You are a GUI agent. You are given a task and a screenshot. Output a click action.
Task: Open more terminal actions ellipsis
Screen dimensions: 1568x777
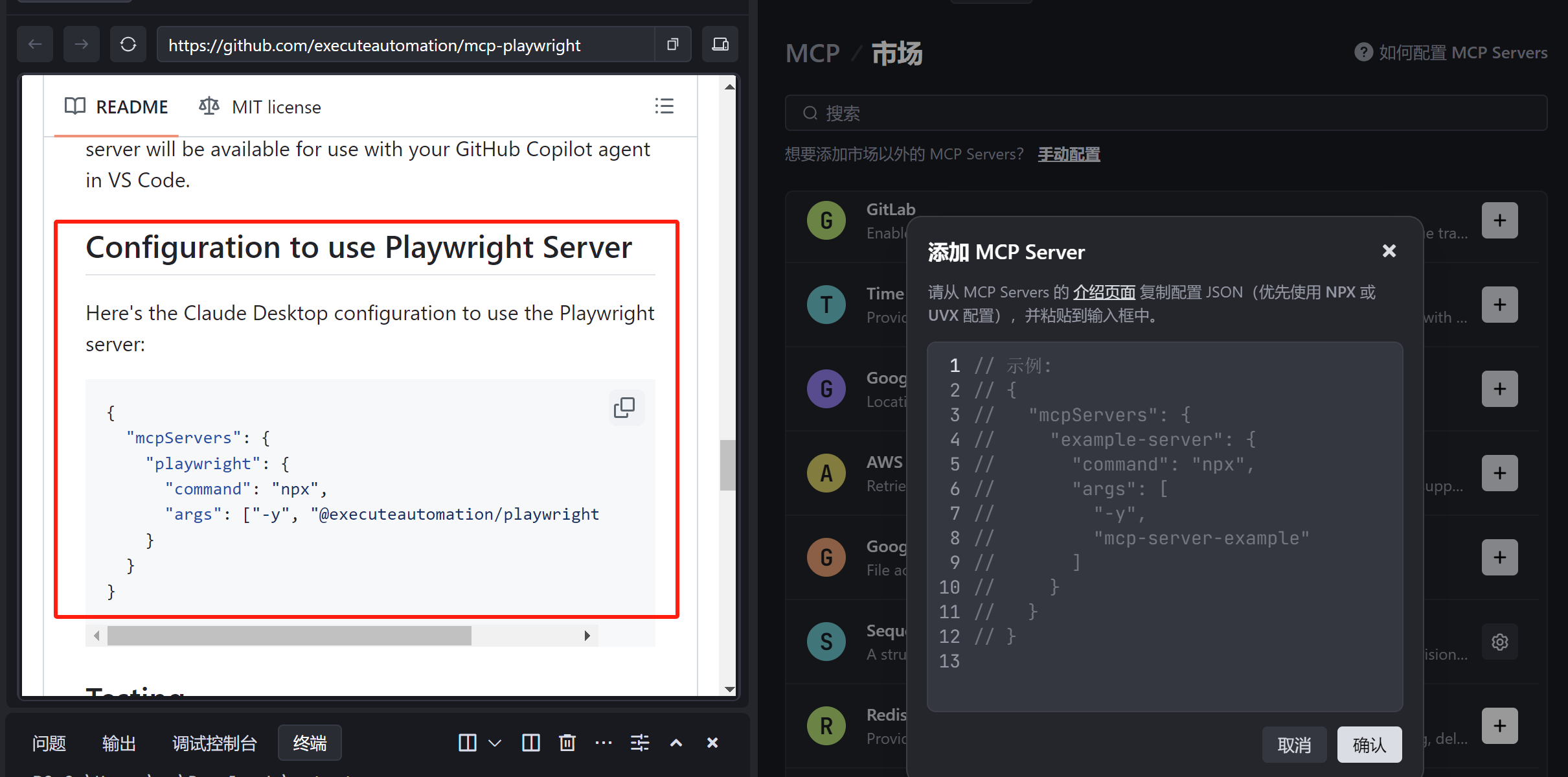pos(604,743)
